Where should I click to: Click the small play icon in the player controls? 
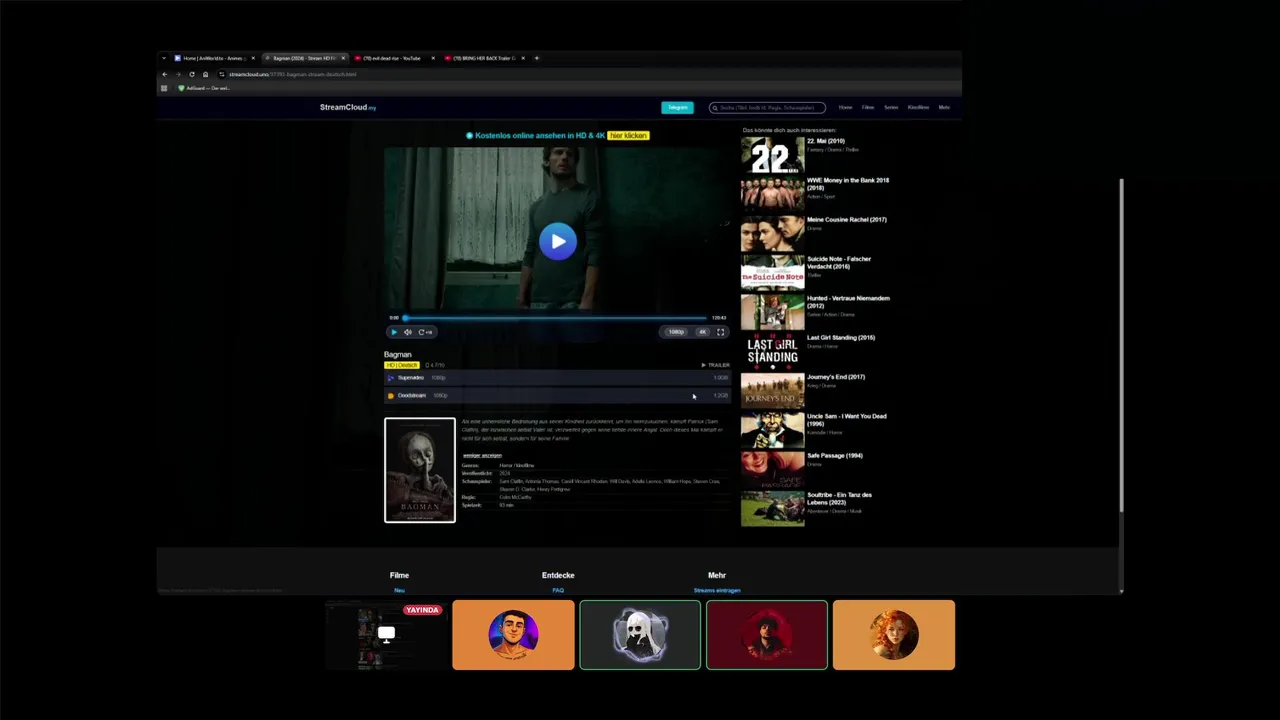[x=394, y=332]
